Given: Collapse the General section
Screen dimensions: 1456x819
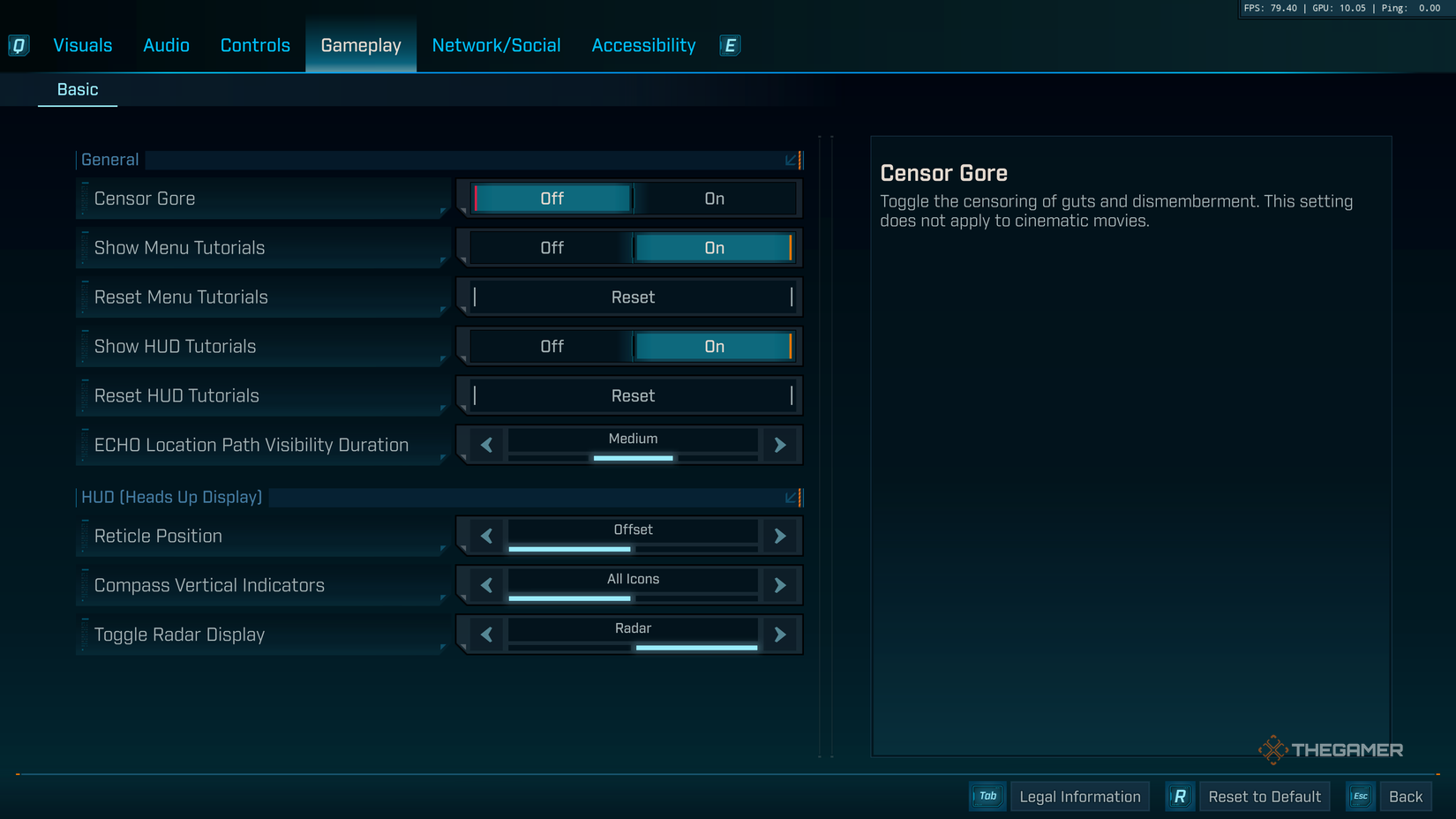Looking at the screenshot, I should click(792, 160).
